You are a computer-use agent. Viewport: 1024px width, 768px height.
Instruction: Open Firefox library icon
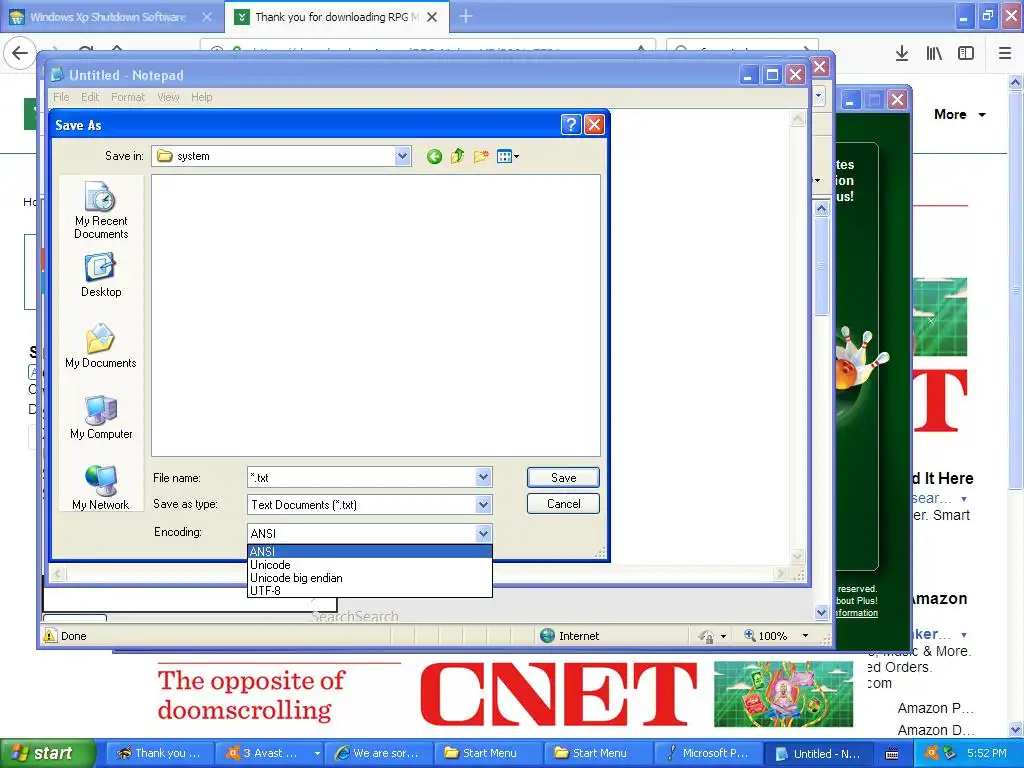point(934,53)
